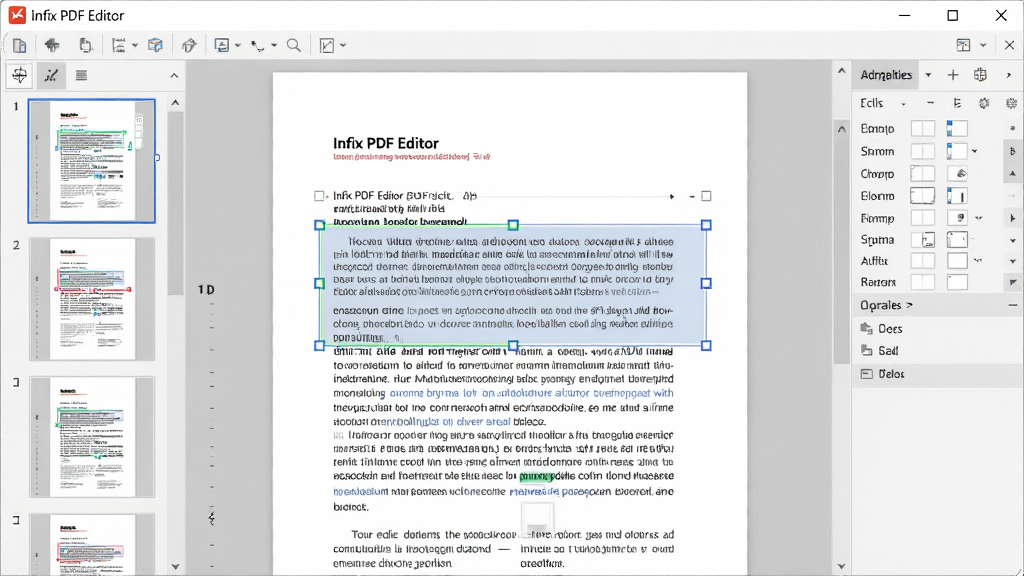1024x576 pixels.
Task: Click the magnifier search icon
Action: point(294,45)
